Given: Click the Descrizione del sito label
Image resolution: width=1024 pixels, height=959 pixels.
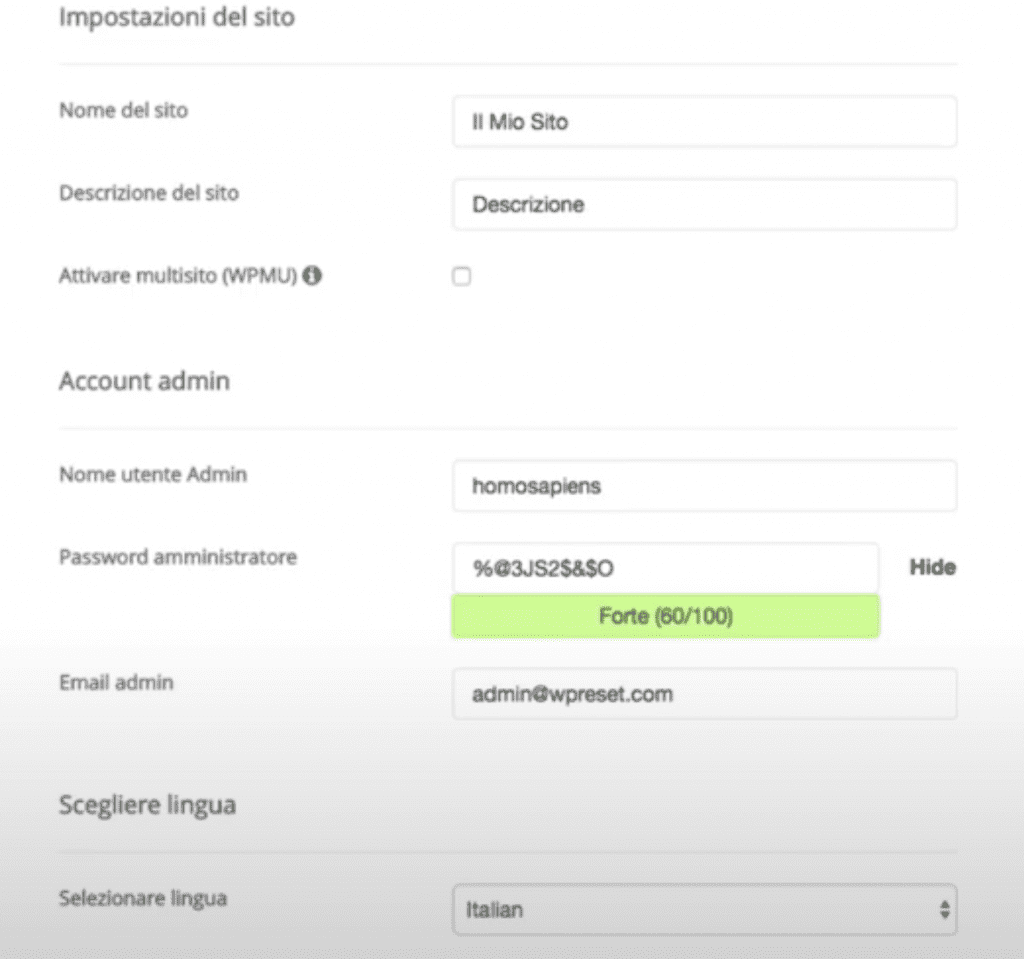Looking at the screenshot, I should click(149, 193).
